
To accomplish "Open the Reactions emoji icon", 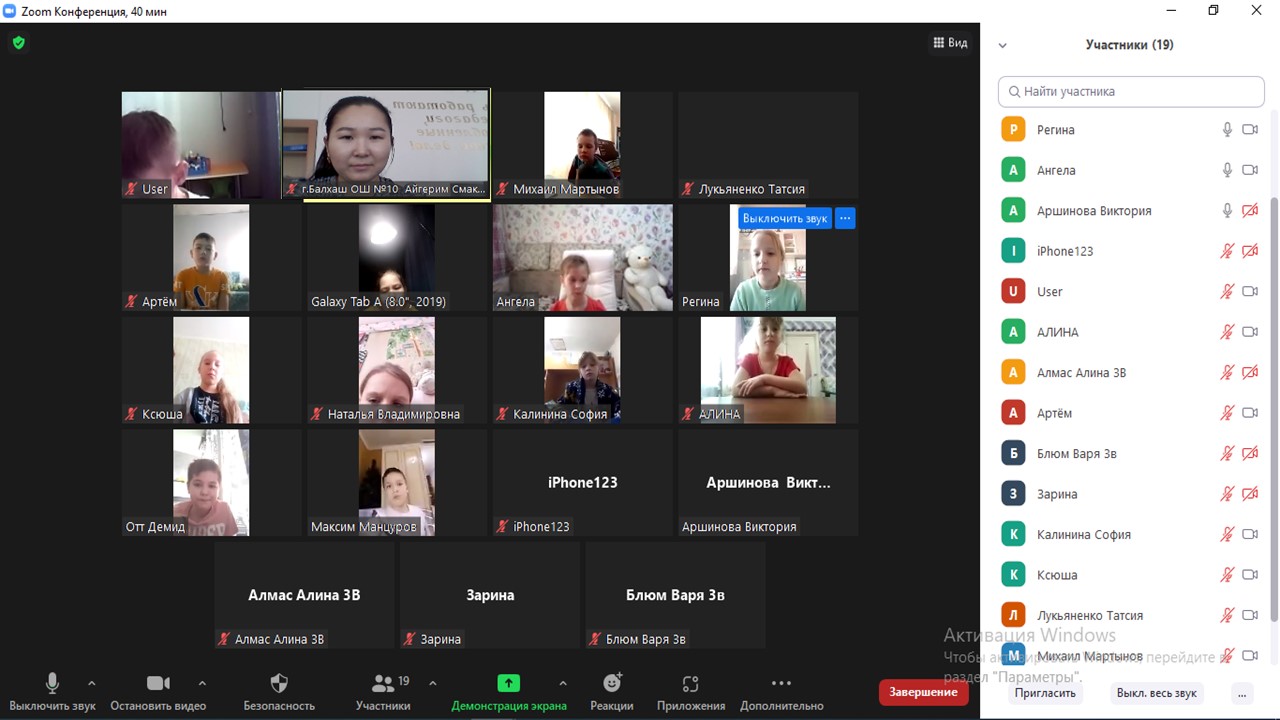I will point(612,683).
